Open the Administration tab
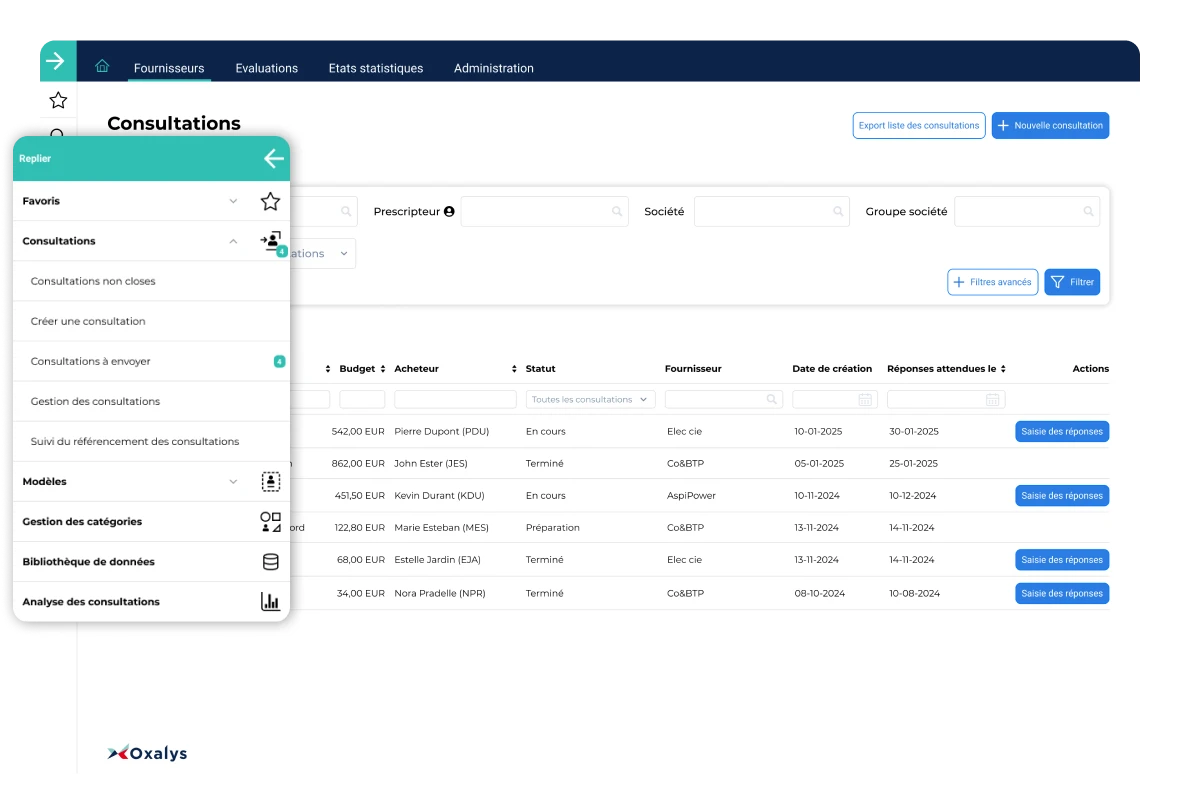Screen dimensions: 1180x790 coord(493,68)
